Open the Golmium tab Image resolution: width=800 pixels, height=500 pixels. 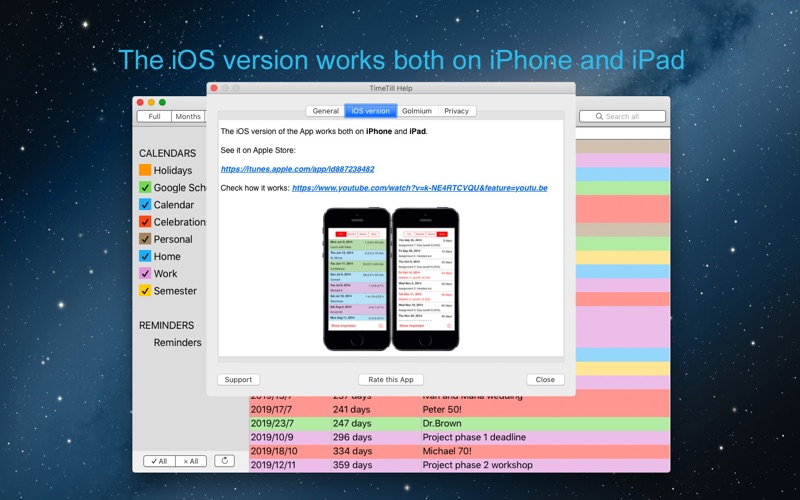pyautogui.click(x=417, y=111)
